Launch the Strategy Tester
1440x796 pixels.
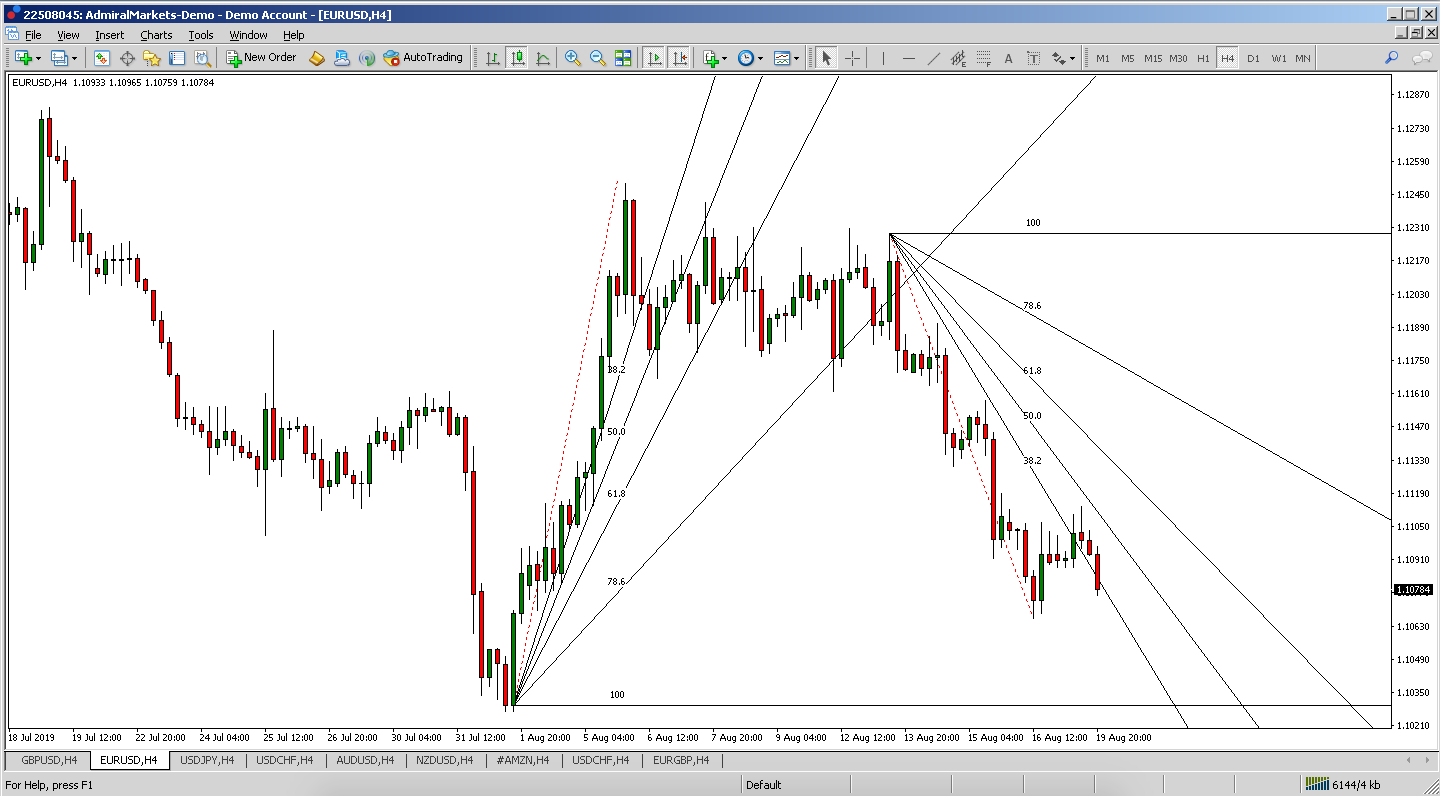[x=202, y=58]
